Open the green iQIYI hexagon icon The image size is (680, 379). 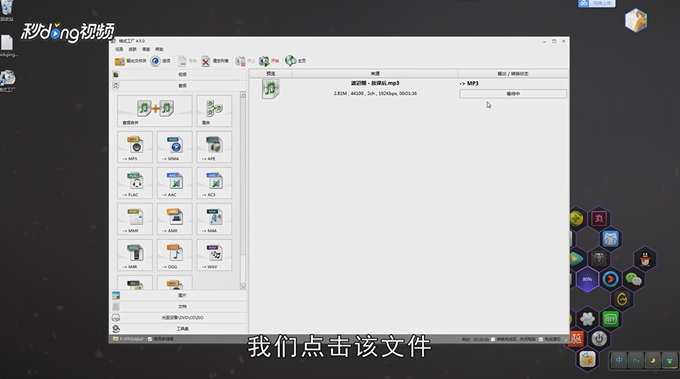click(611, 319)
